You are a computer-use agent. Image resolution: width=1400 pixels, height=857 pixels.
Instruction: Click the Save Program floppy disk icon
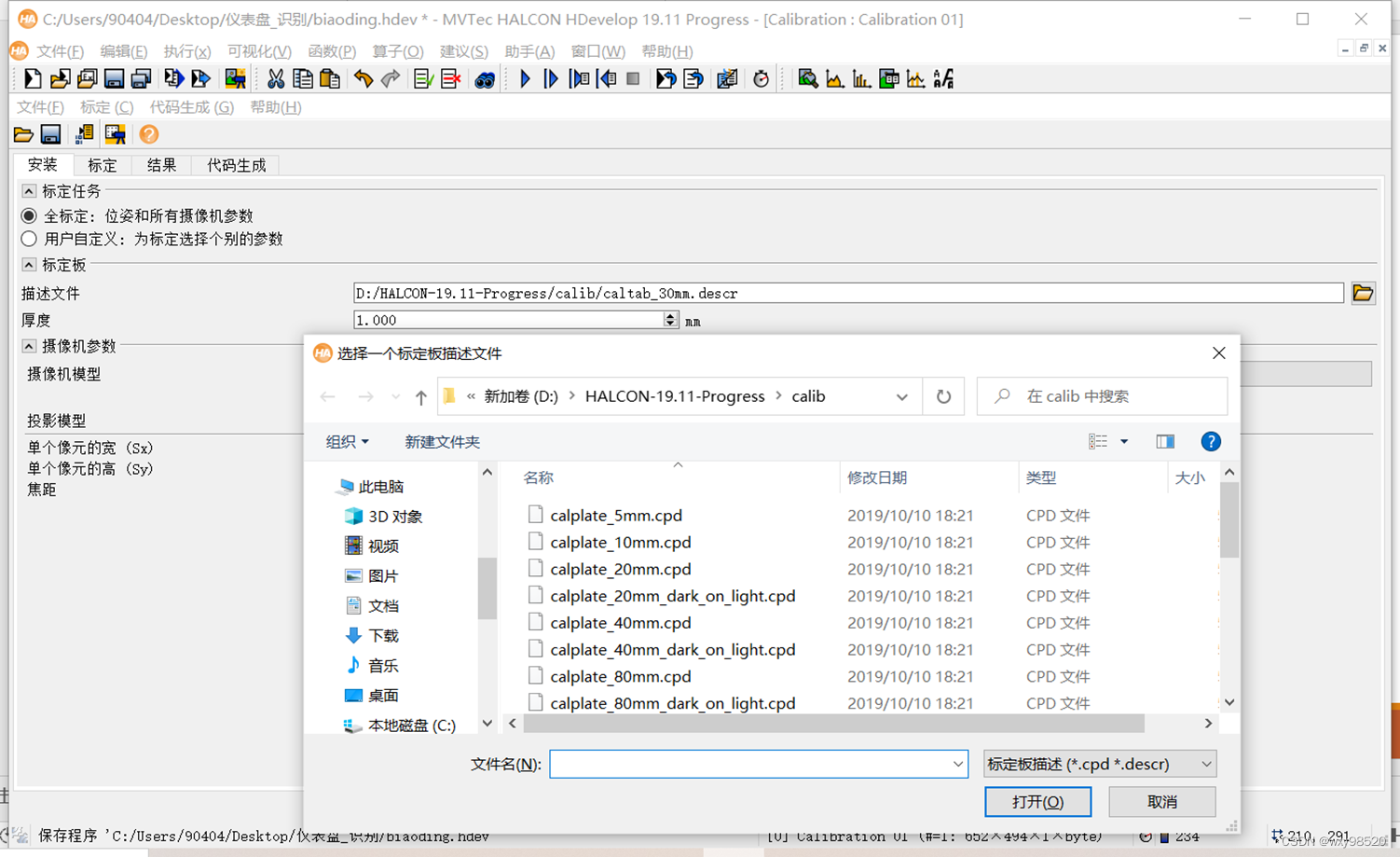(114, 79)
